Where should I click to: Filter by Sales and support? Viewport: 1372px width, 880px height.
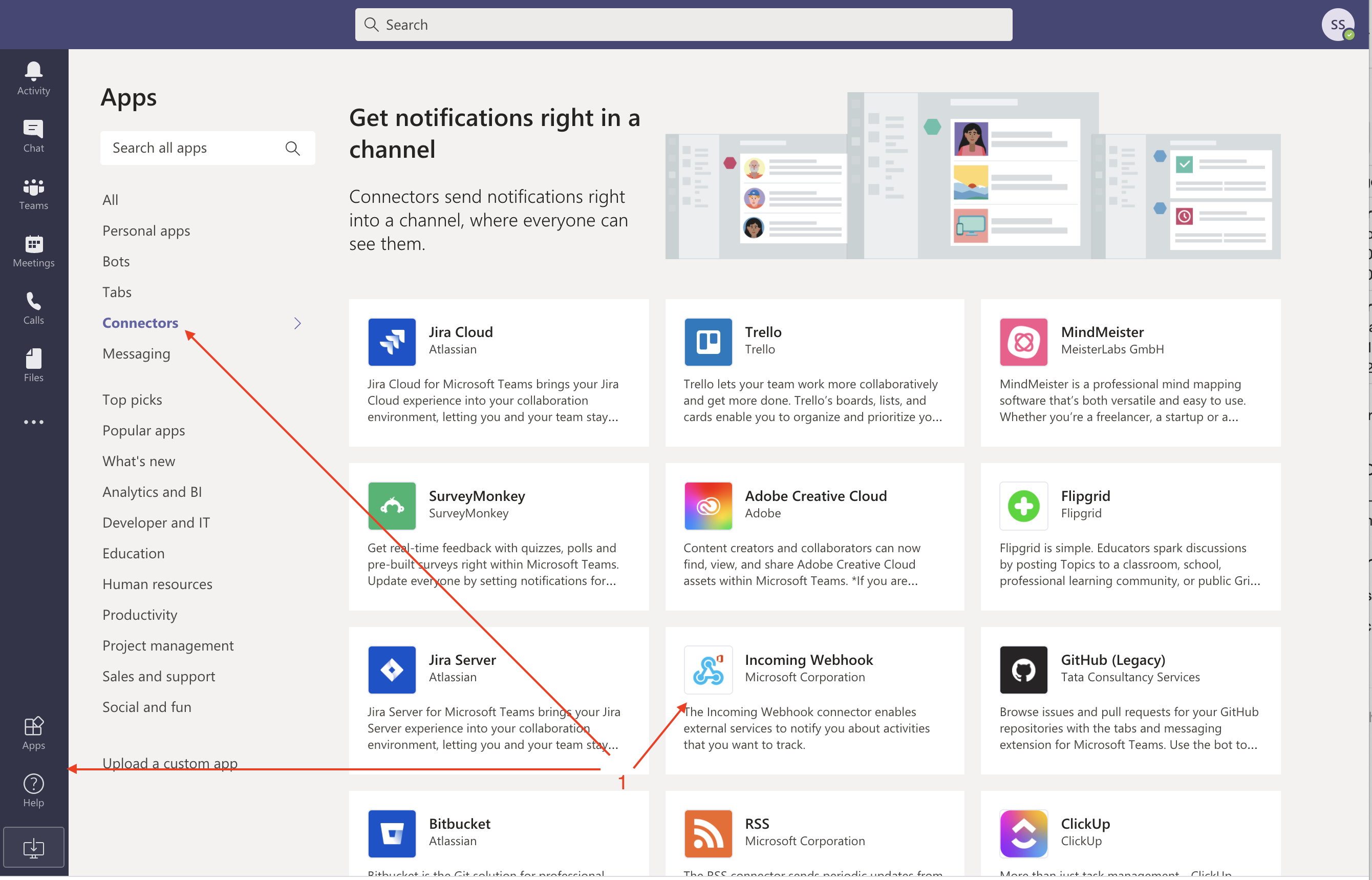coord(159,677)
